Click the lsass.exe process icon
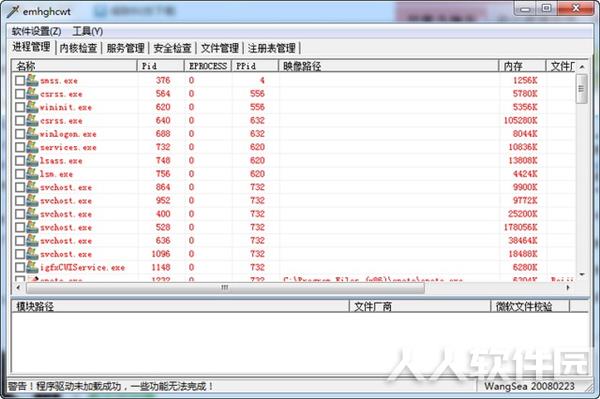Image resolution: width=600 pixels, height=399 pixels. click(x=32, y=161)
